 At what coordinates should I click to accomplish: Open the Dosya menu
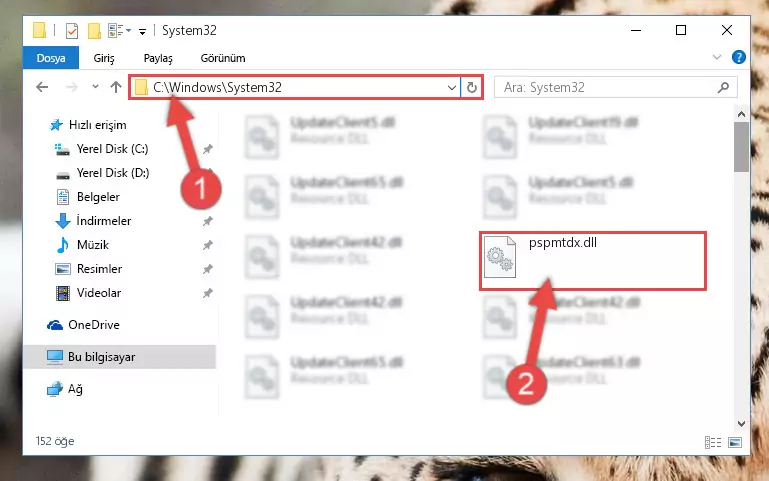51,58
